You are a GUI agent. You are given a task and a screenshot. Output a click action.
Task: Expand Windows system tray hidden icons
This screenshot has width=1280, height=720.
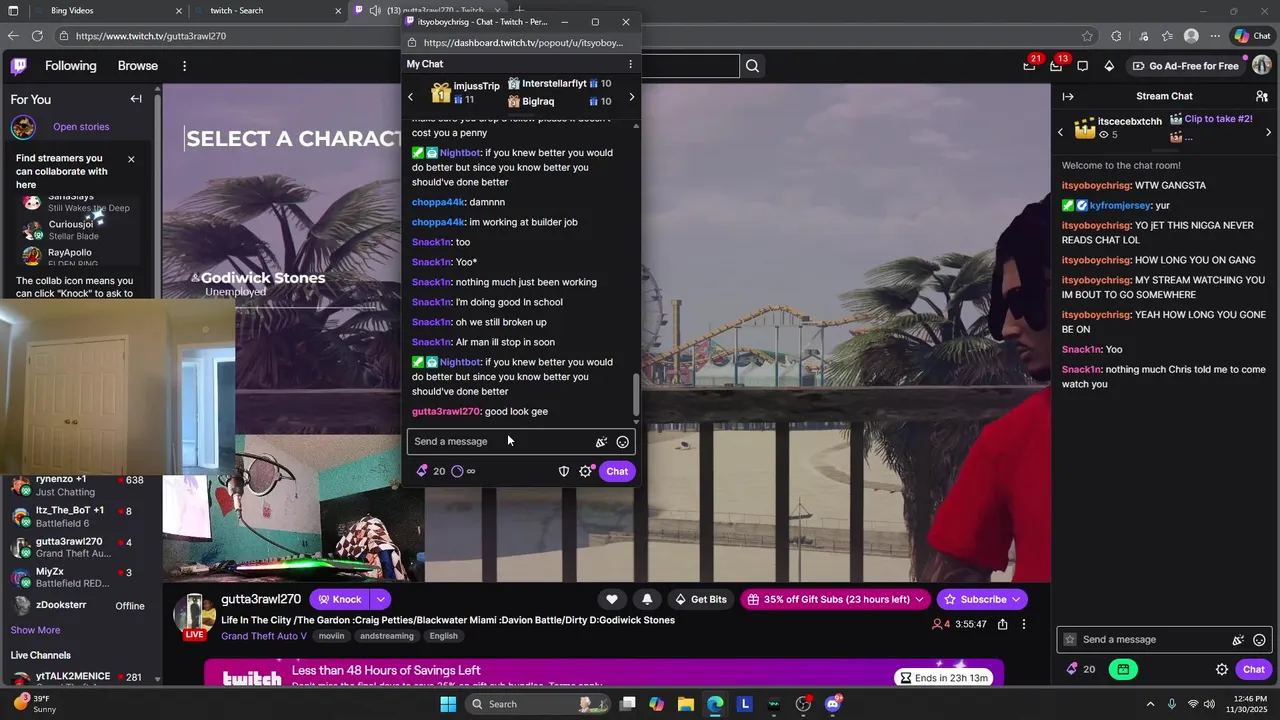(x=1150, y=704)
